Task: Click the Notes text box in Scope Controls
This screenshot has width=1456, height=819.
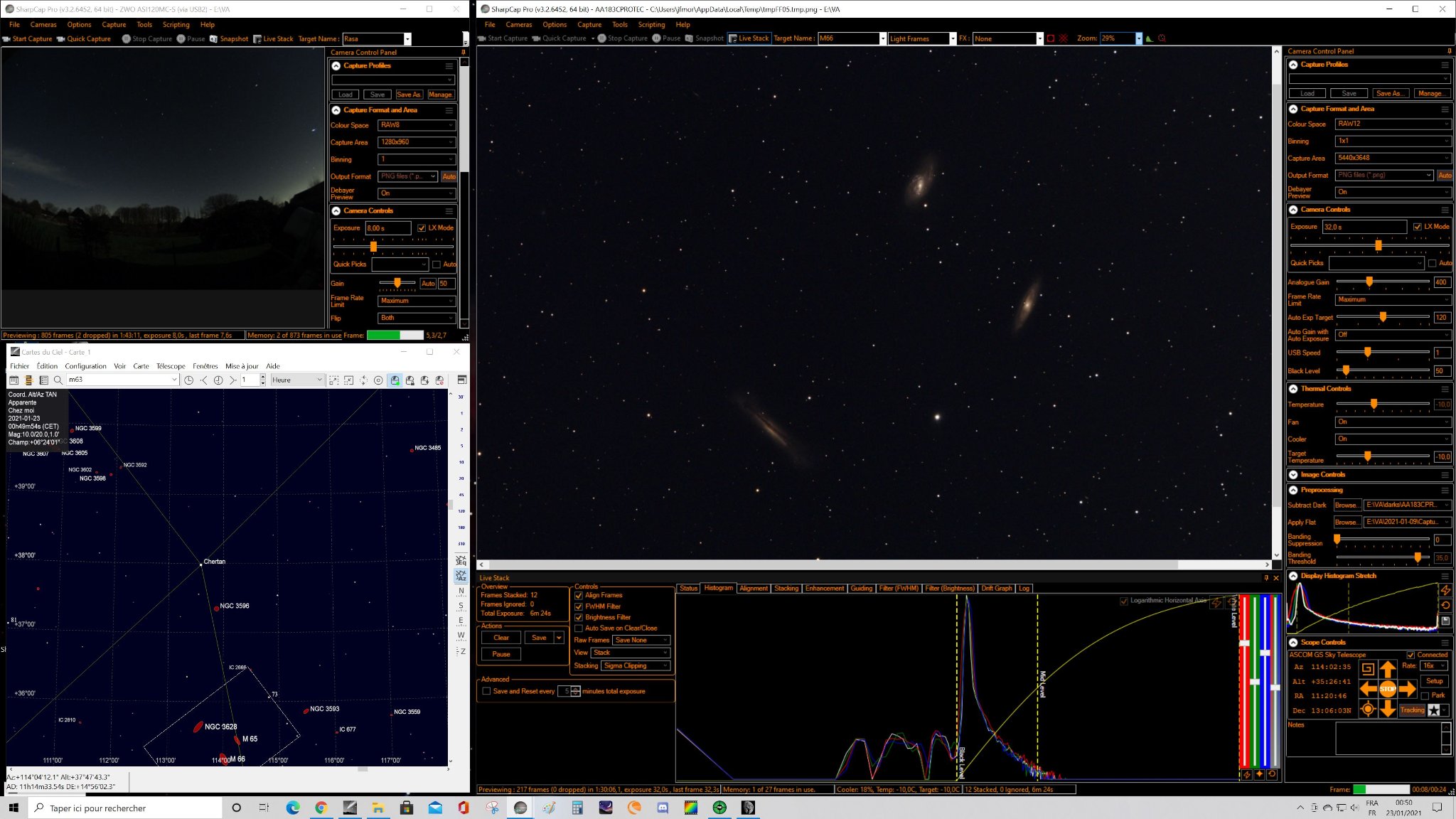Action: (x=1393, y=738)
